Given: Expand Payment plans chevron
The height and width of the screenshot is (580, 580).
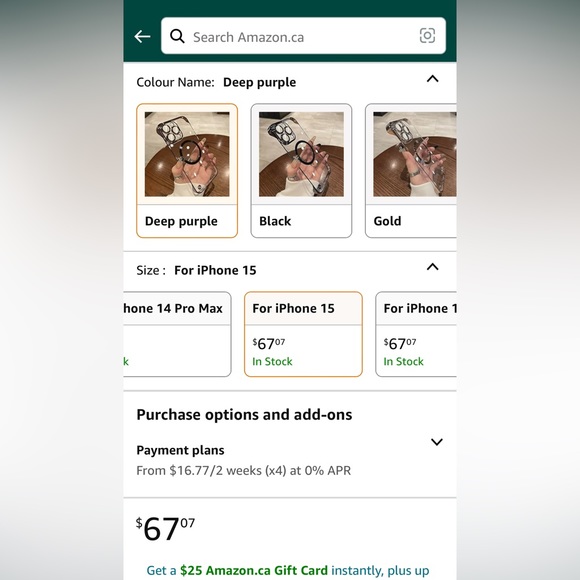Looking at the screenshot, I should point(437,442).
